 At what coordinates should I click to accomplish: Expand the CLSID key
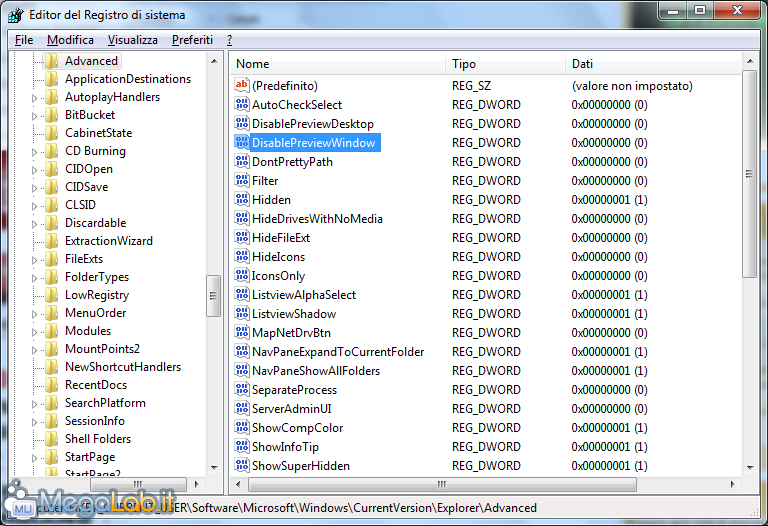tap(34, 206)
